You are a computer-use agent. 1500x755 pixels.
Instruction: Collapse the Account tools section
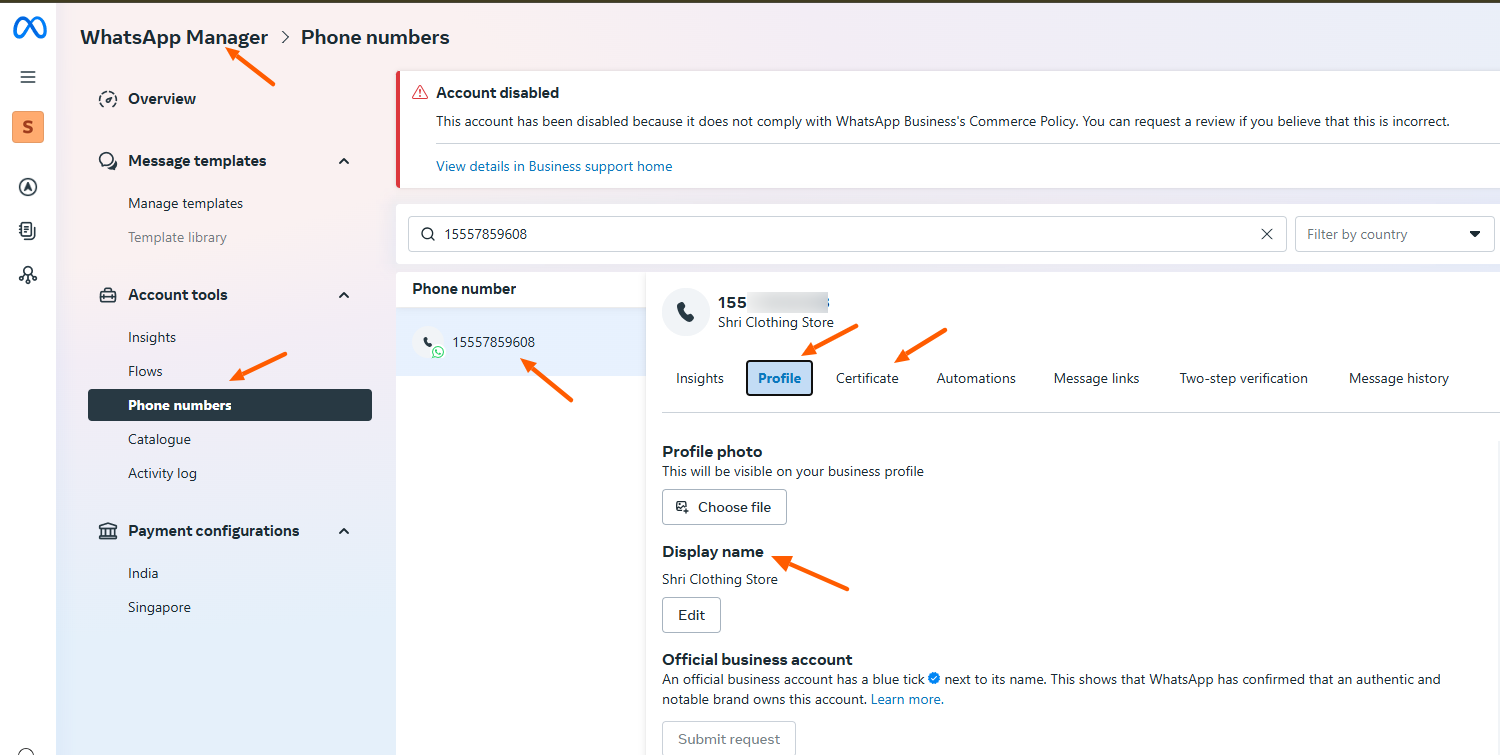tap(344, 295)
